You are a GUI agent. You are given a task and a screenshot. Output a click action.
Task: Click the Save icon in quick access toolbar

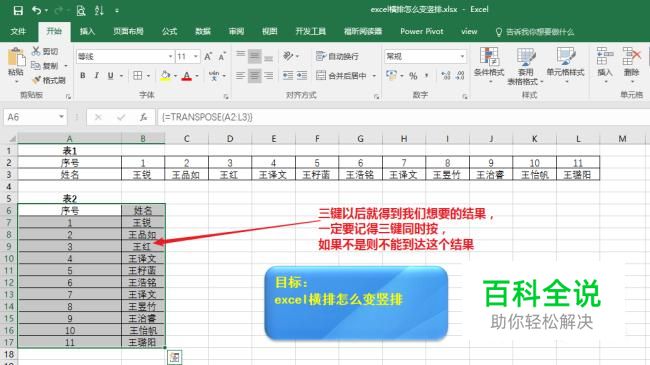click(18, 10)
